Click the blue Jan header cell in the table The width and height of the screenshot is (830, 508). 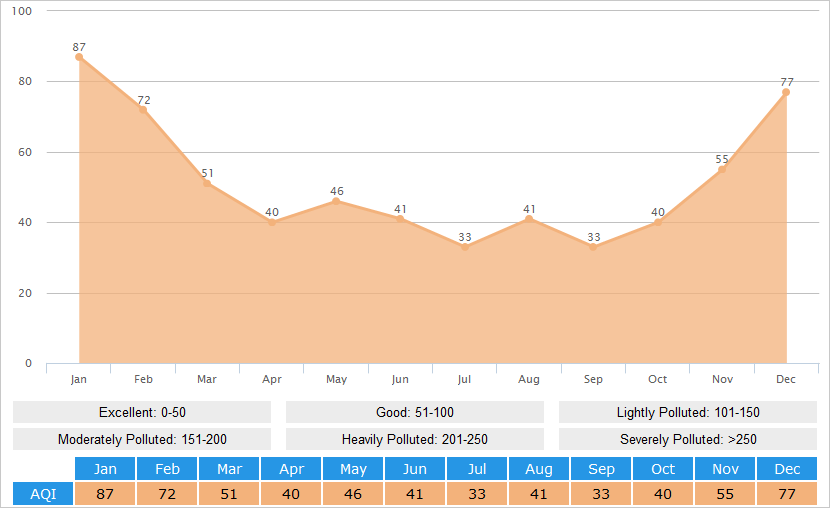pos(105,469)
